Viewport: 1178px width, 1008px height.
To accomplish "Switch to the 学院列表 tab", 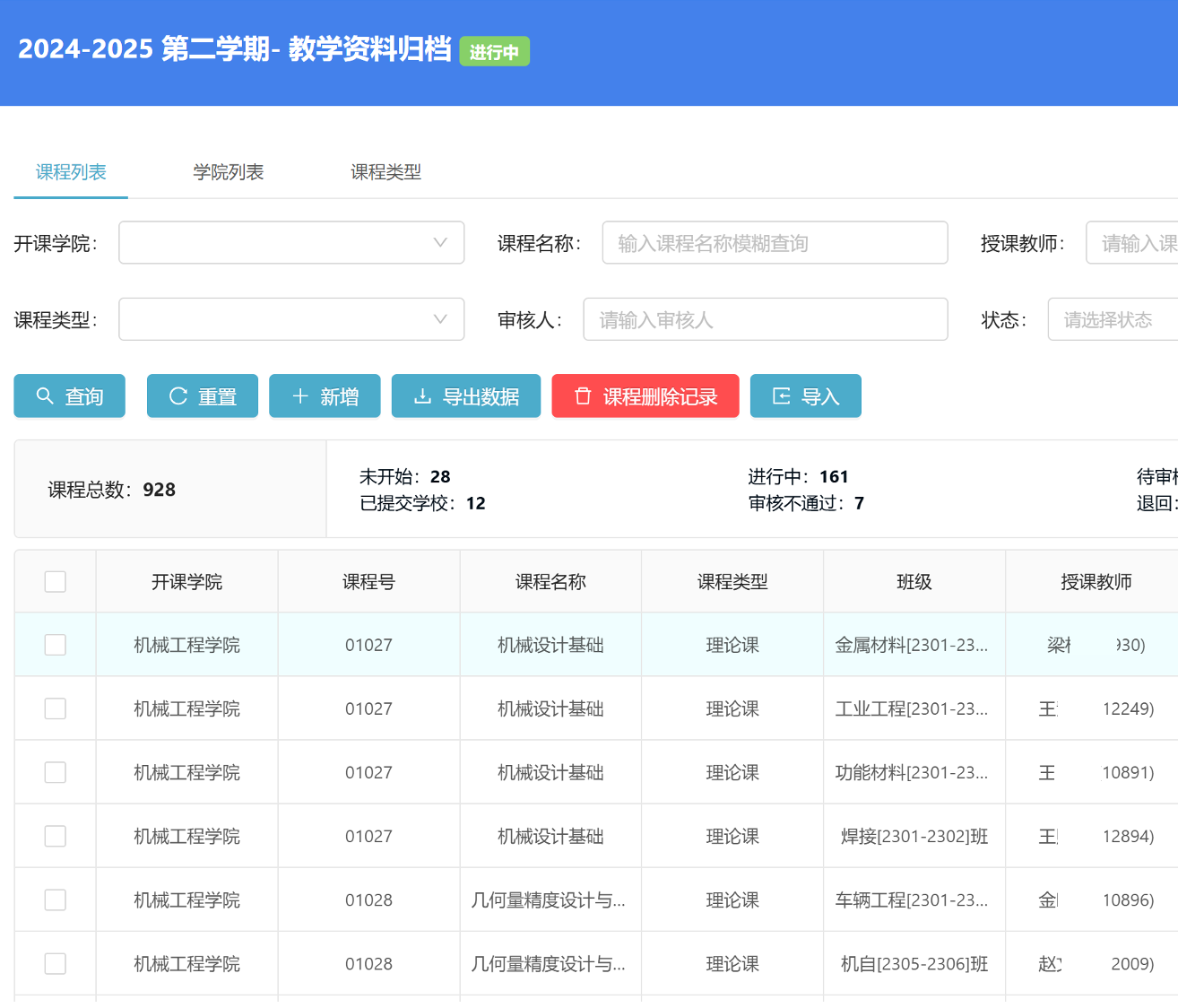I will [x=229, y=172].
